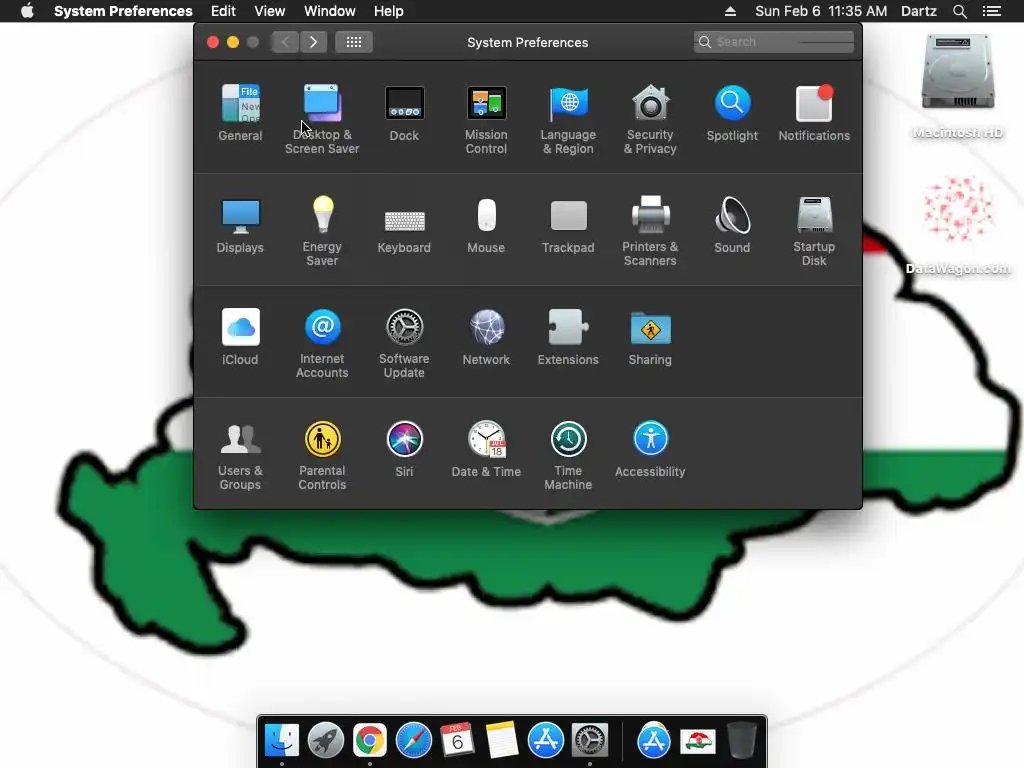Open the System Preferences menu
The image size is (1024, 768).
click(123, 11)
